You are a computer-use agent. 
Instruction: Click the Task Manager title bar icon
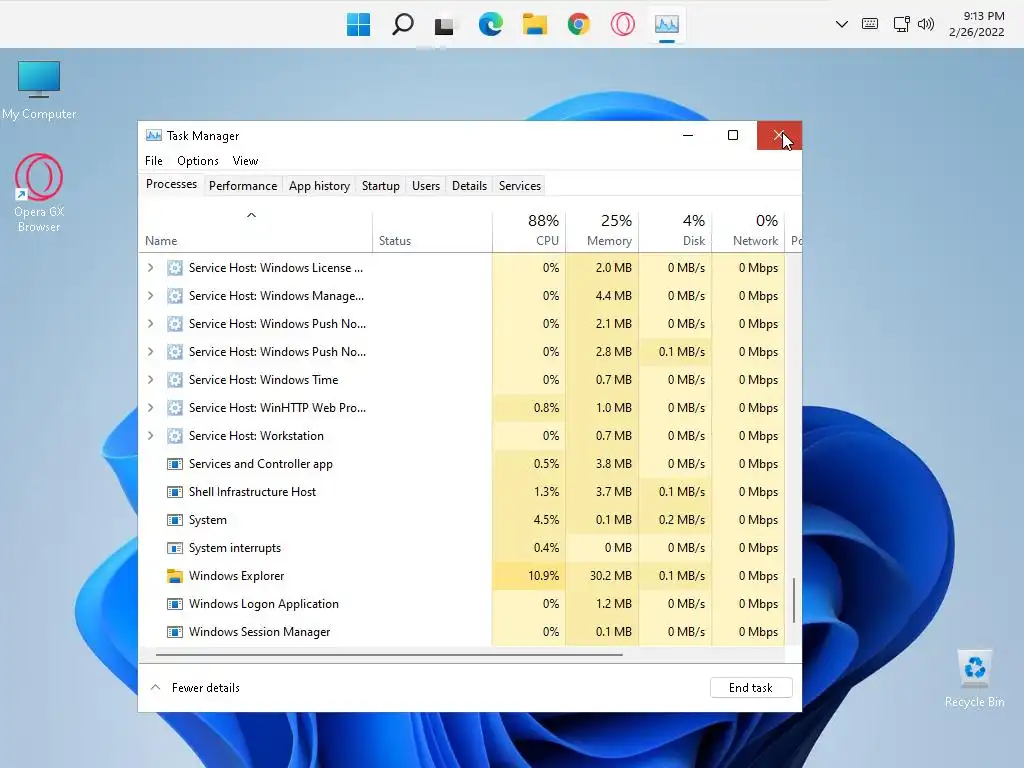click(153, 135)
